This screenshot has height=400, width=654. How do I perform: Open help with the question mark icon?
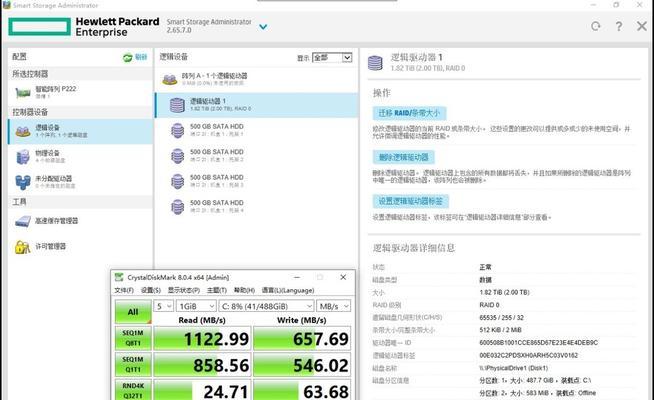coord(619,26)
